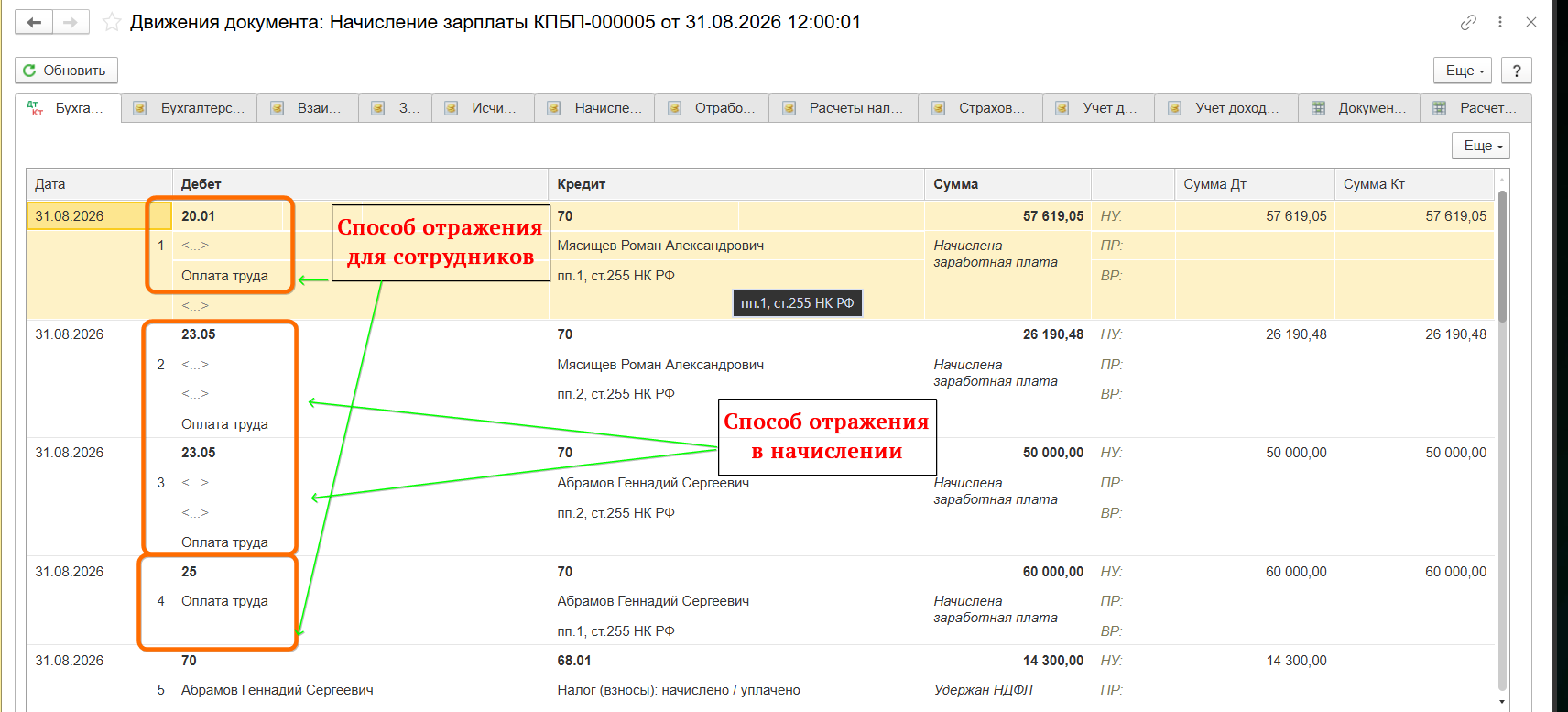Open the top Еще dropdown menu
Viewport: 1568px width, 712px height.
[x=1463, y=71]
